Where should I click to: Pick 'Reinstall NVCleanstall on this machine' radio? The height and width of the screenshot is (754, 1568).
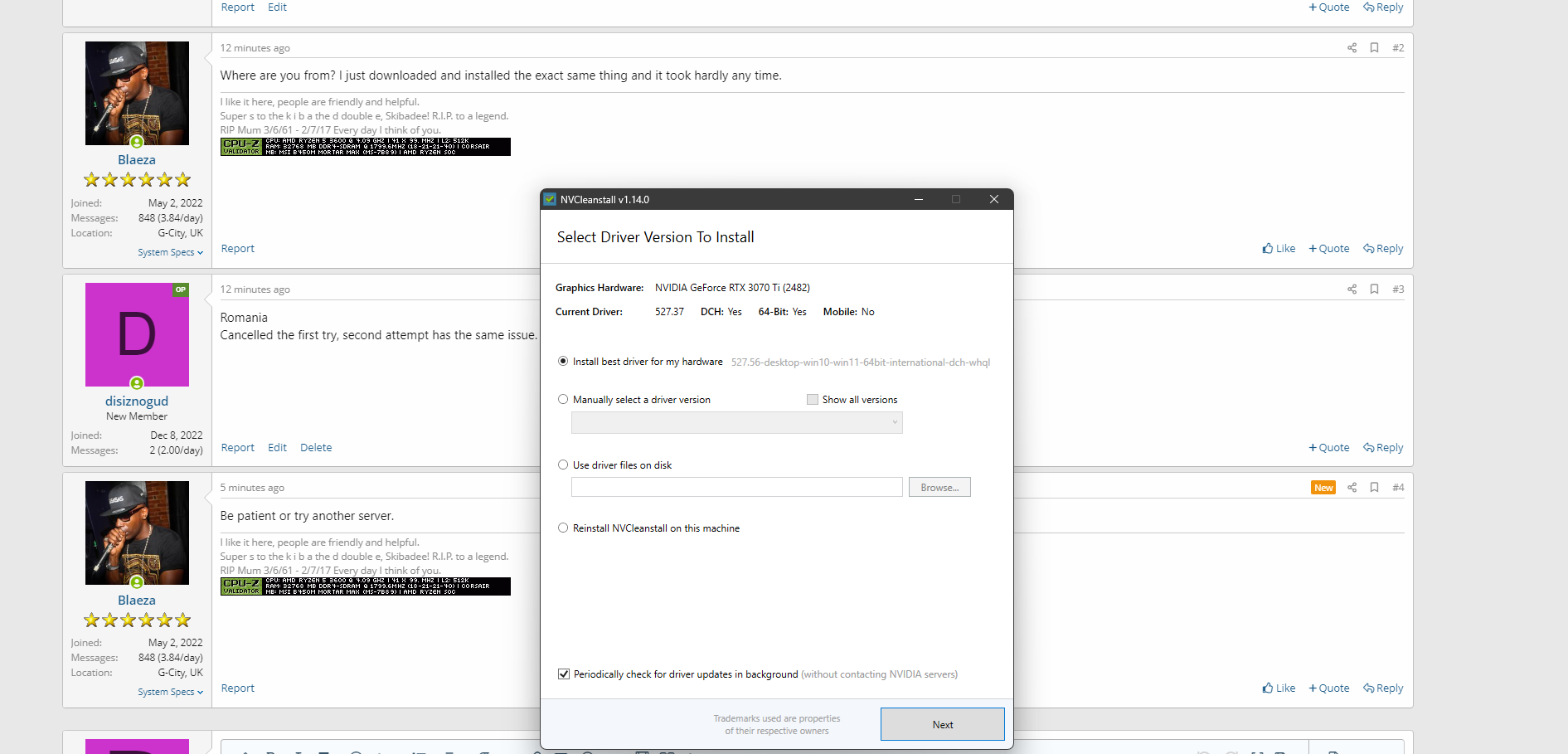pyautogui.click(x=563, y=528)
